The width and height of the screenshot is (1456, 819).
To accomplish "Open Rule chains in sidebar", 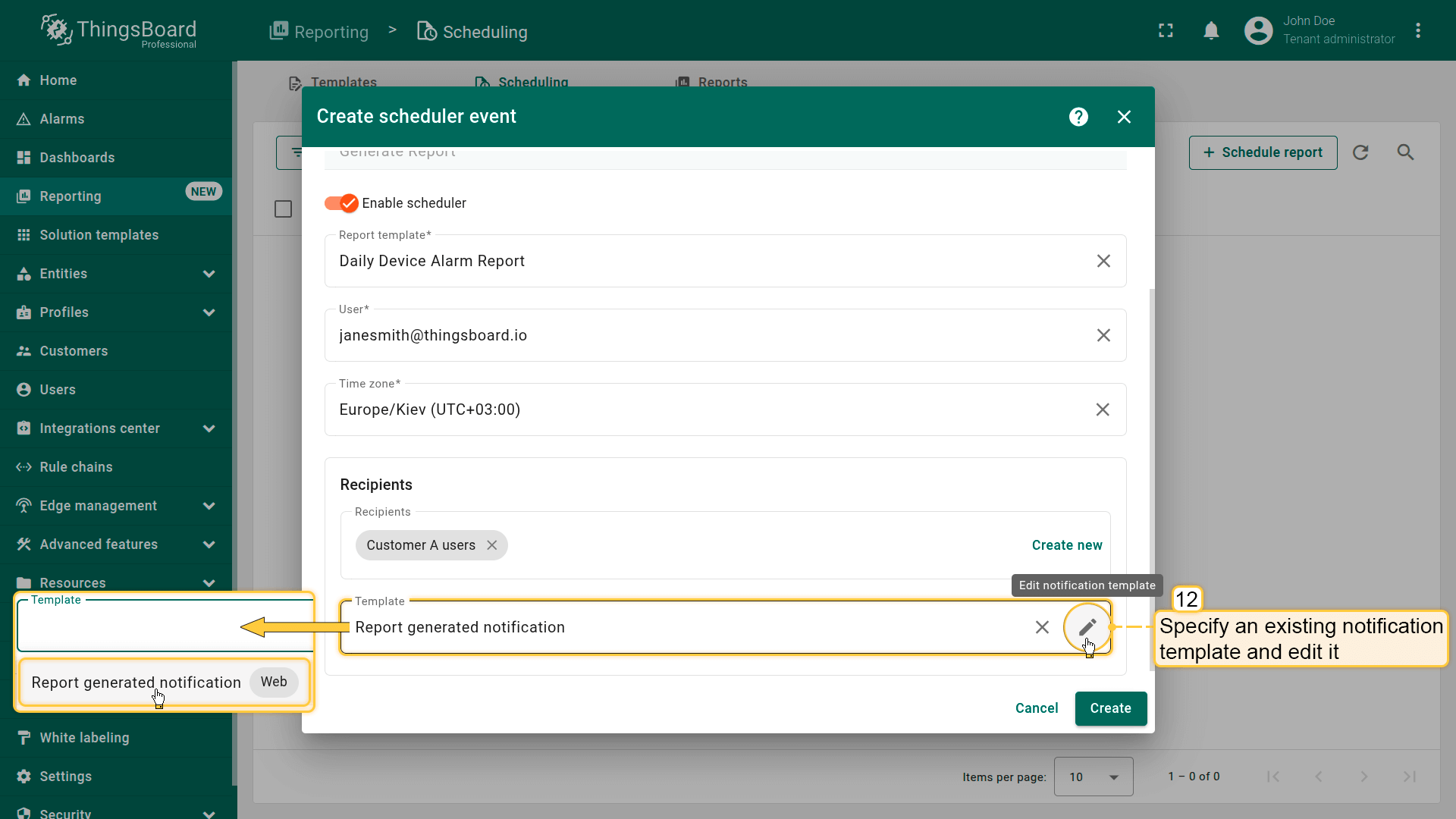I will (x=76, y=467).
